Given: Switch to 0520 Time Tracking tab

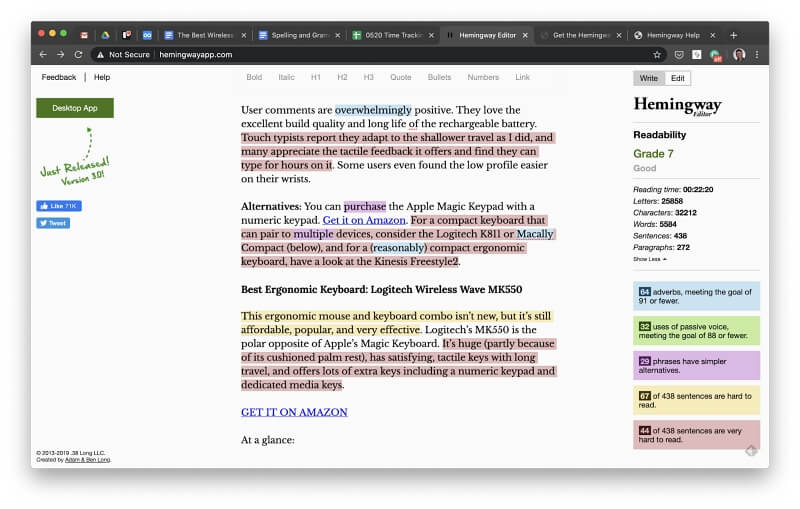Looking at the screenshot, I should [393, 35].
